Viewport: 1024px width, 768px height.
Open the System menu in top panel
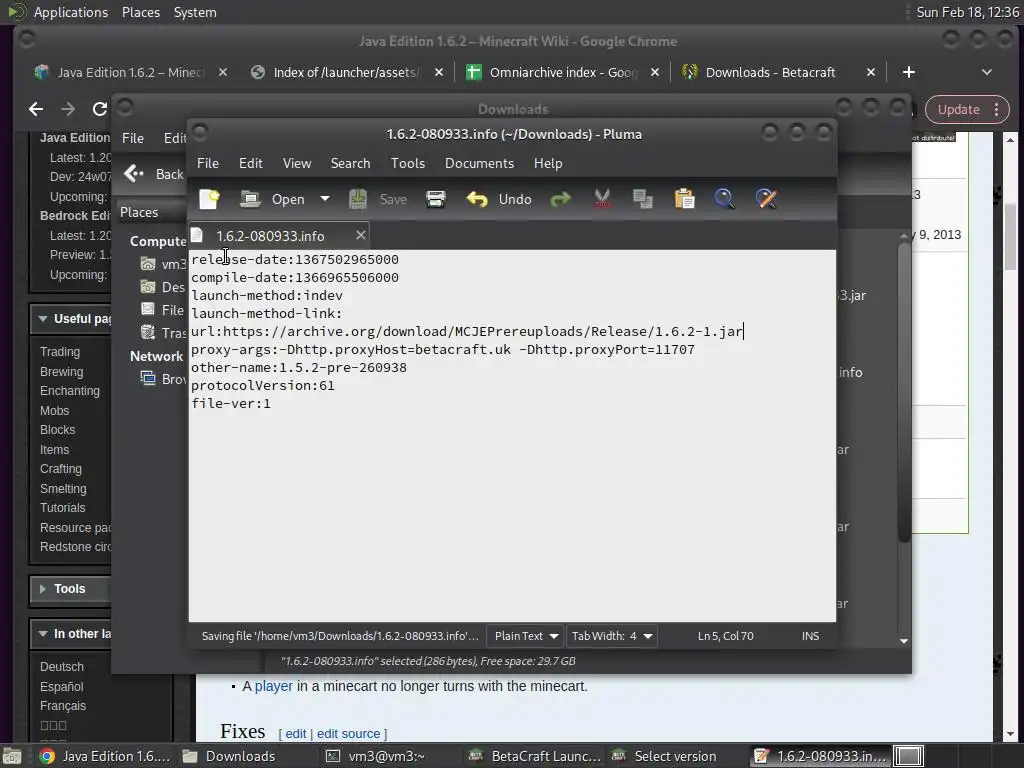tap(195, 12)
